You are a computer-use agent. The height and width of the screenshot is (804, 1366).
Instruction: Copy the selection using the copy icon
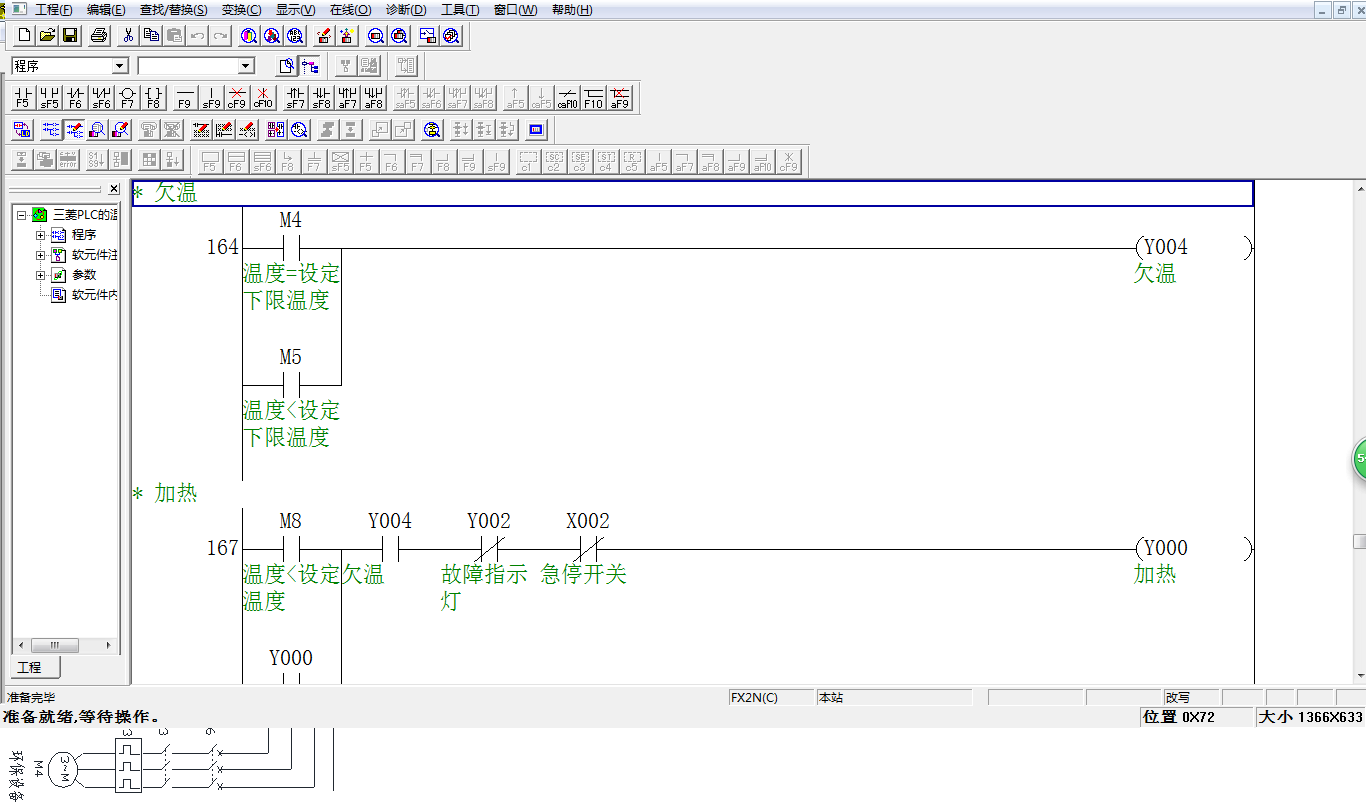tap(151, 36)
